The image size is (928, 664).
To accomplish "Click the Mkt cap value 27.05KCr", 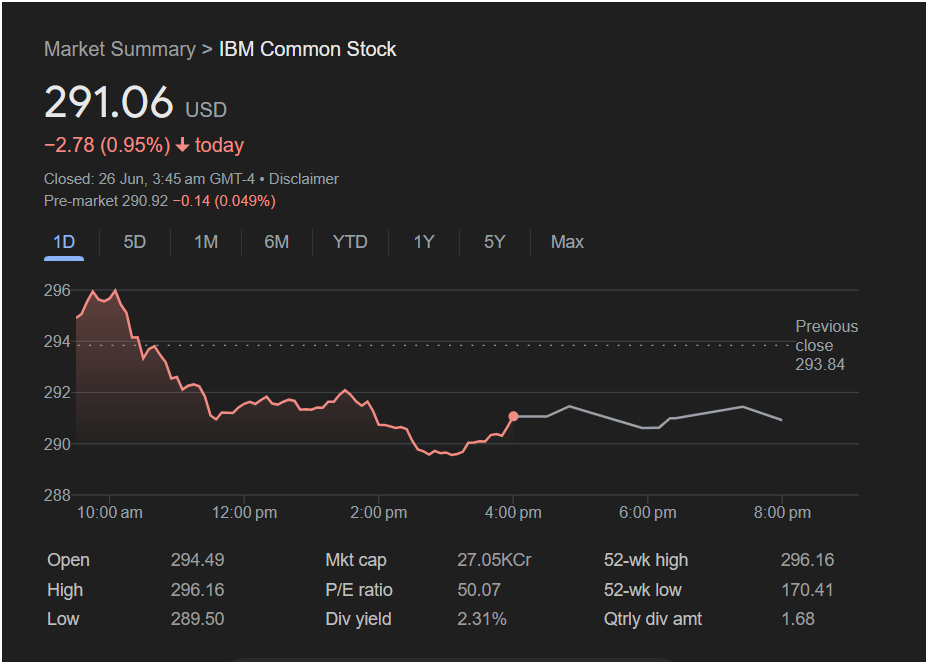I will click(x=494, y=560).
